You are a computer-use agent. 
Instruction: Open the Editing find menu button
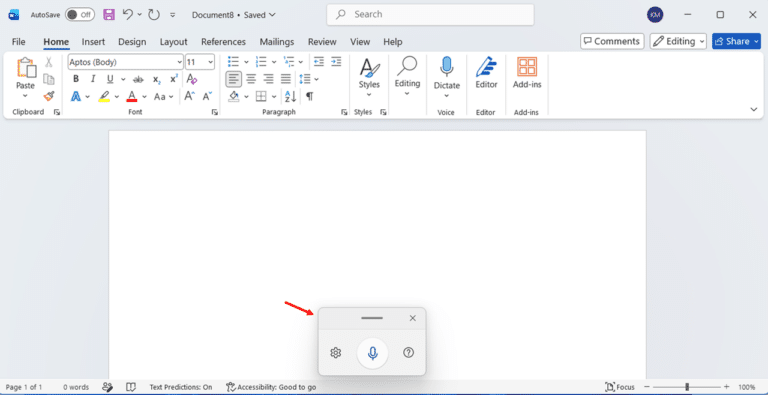click(407, 76)
